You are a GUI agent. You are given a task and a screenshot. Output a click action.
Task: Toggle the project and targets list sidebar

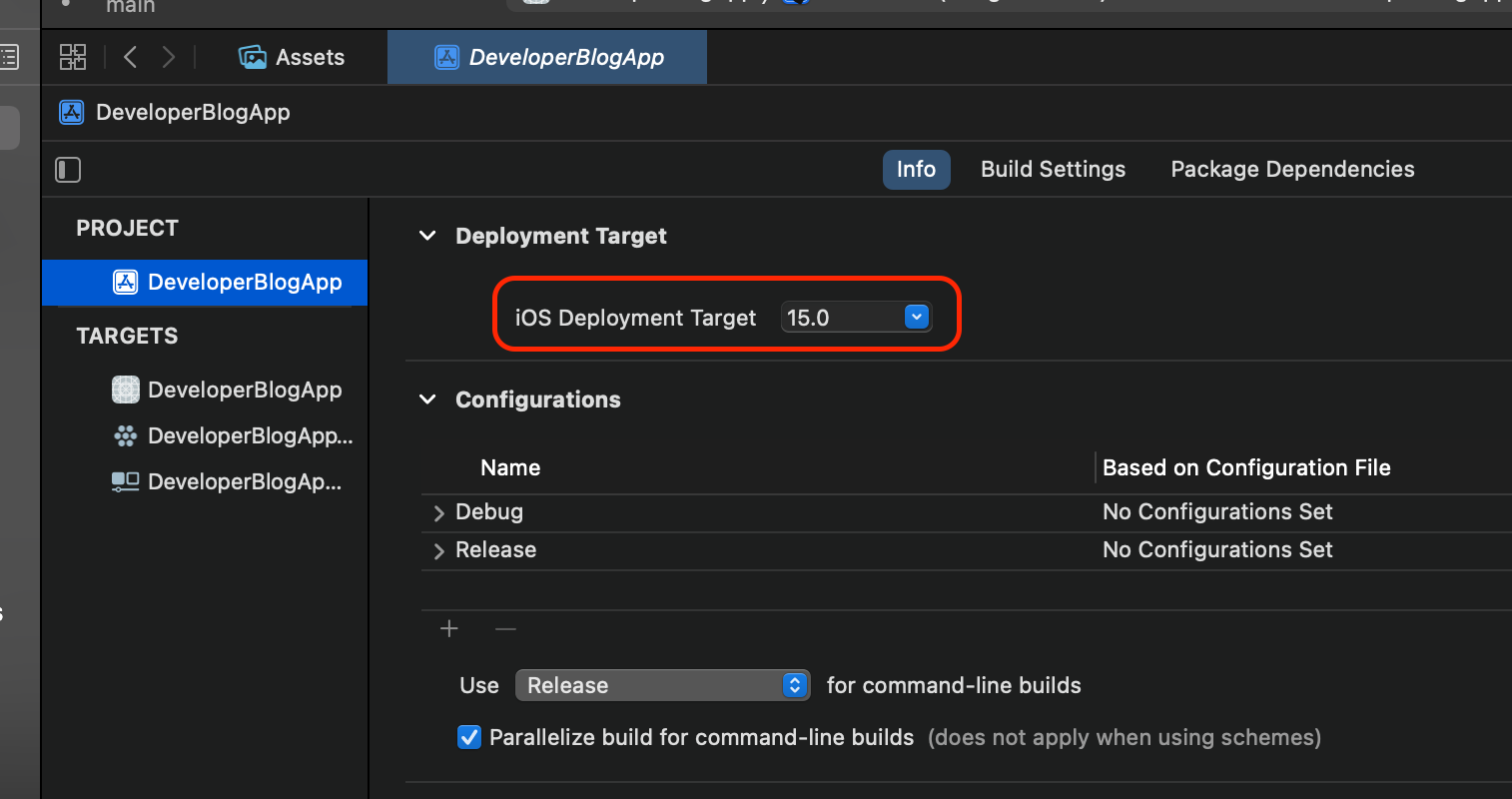pos(68,170)
